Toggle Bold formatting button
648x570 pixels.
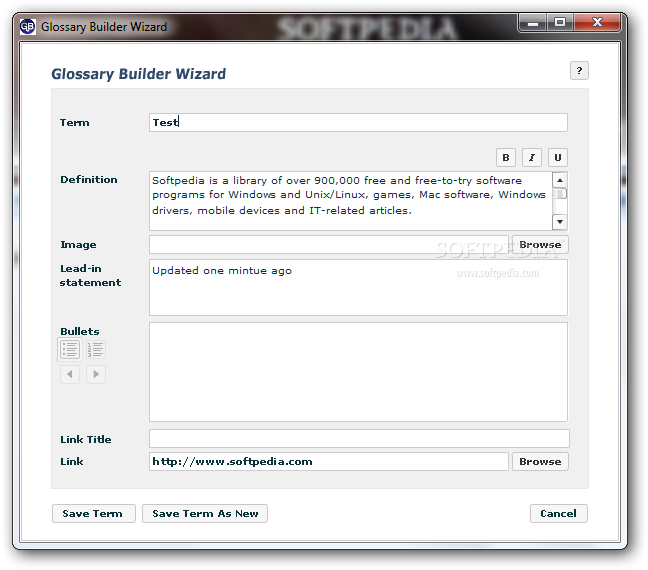(505, 157)
